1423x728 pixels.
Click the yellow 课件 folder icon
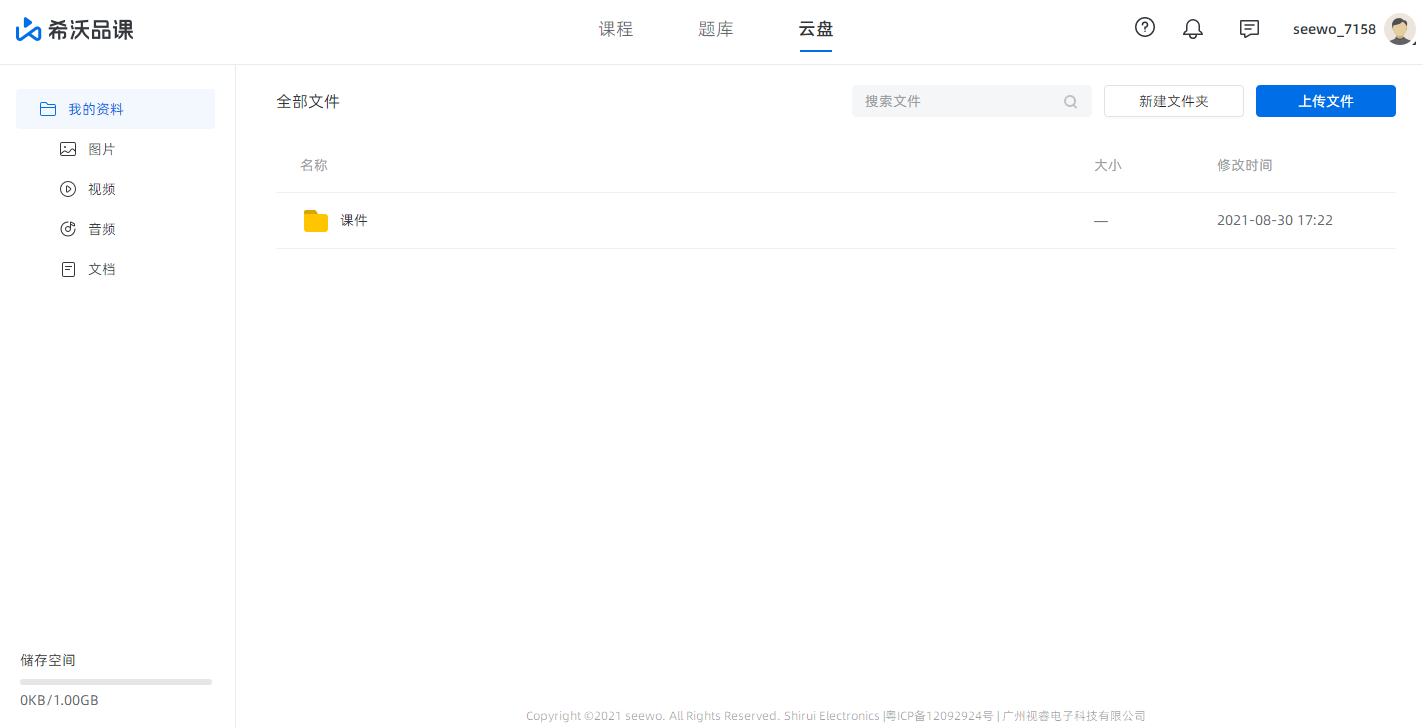316,220
